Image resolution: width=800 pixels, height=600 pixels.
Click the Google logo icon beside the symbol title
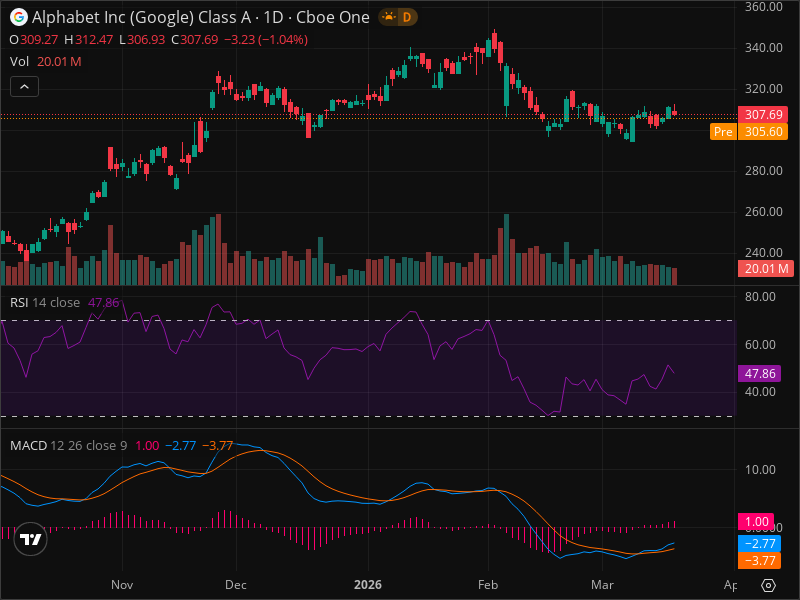pos(19,17)
